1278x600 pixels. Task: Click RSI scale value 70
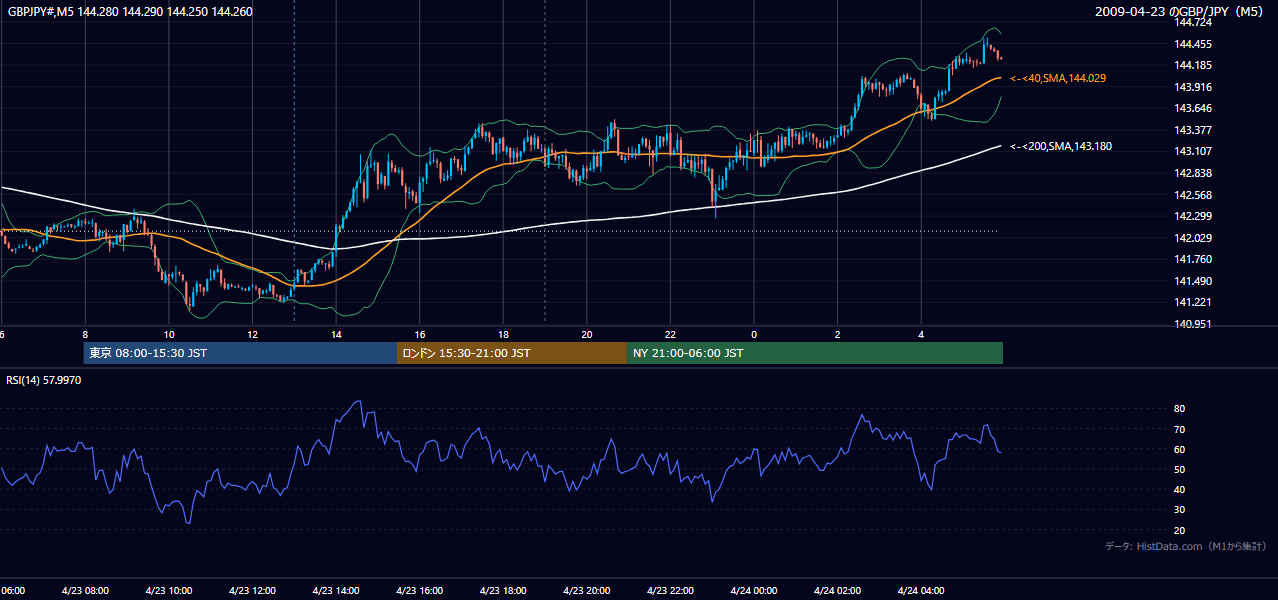pyautogui.click(x=1180, y=430)
